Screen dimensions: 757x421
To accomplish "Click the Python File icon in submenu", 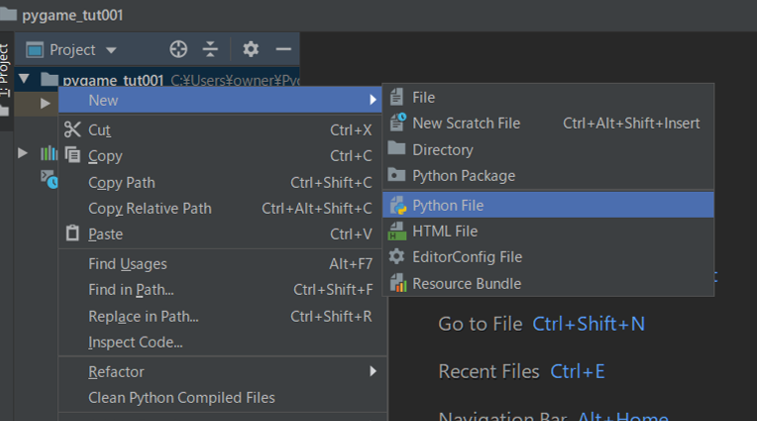I will click(398, 205).
